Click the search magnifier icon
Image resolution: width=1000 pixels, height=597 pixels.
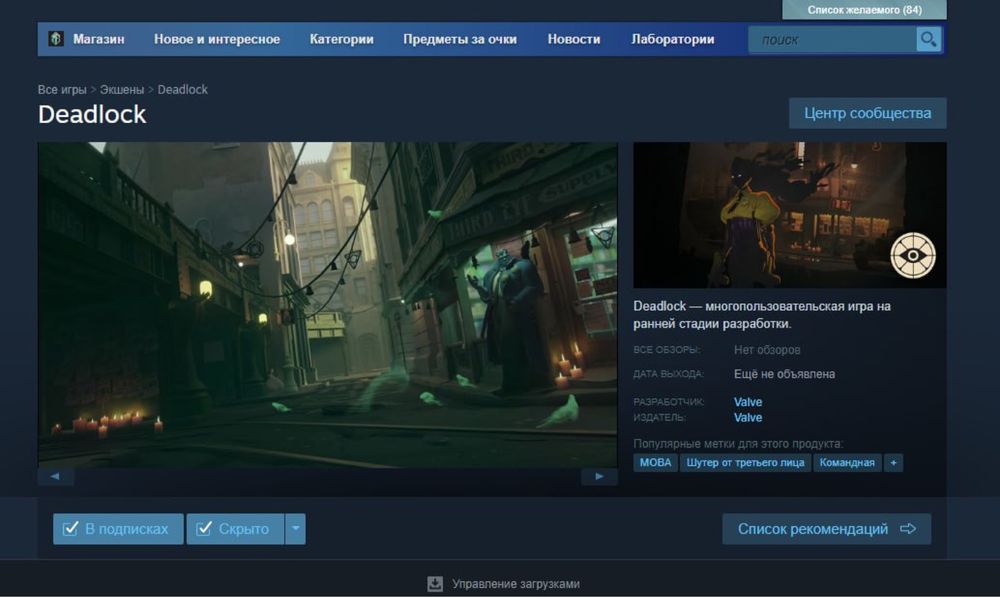pos(929,40)
